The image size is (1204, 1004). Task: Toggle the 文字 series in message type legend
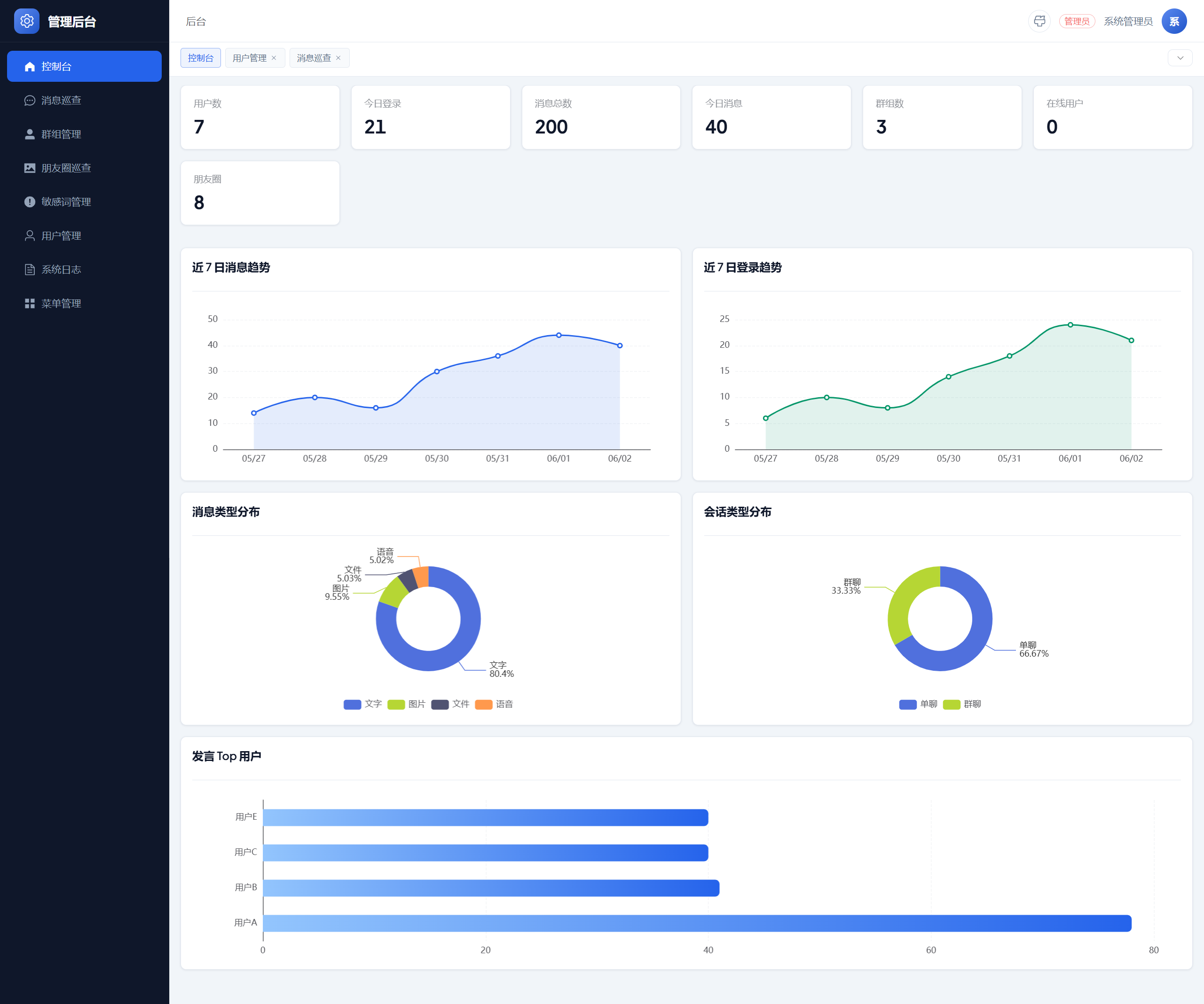(x=363, y=704)
